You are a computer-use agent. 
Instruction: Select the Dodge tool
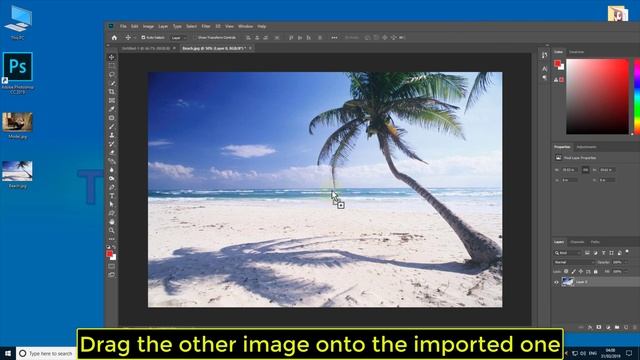click(111, 178)
